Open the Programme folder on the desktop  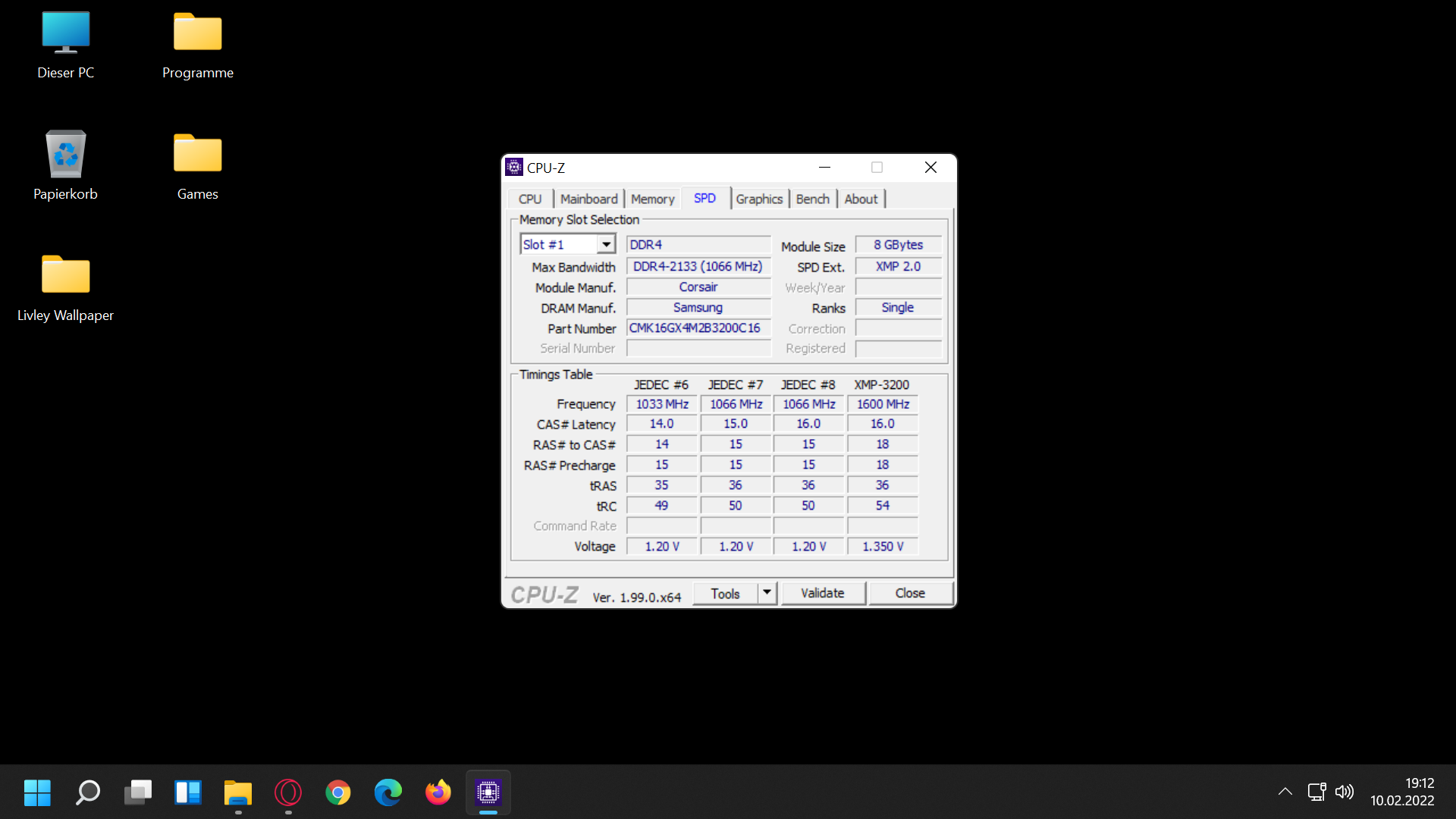point(197,34)
